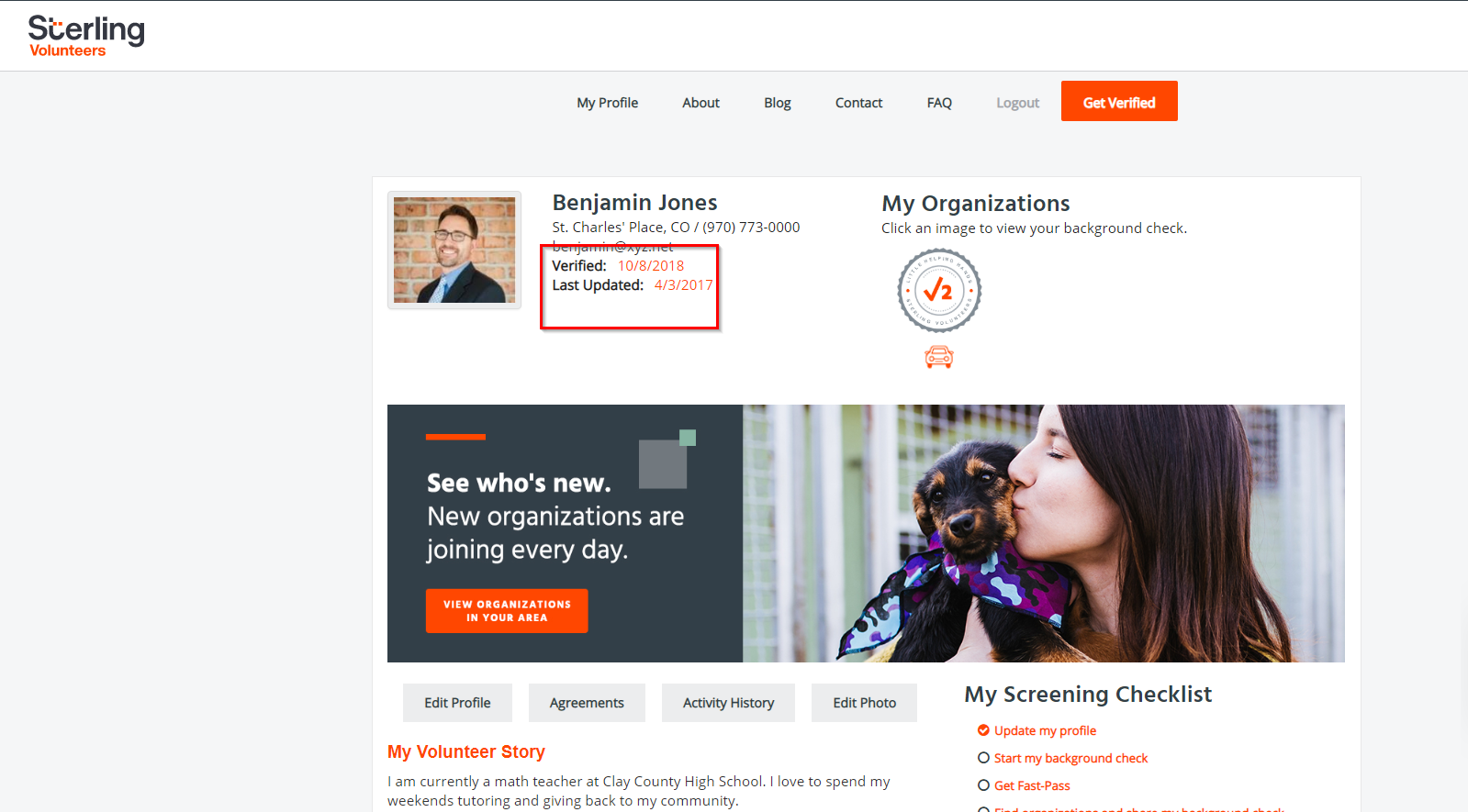Screen dimensions: 1468x812
Task: Click the Sterling Volunteers logo
Action: click(86, 36)
